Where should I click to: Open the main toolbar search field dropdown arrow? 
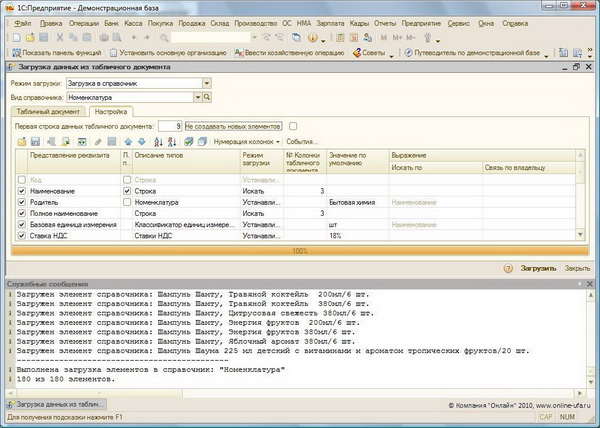coord(254,38)
